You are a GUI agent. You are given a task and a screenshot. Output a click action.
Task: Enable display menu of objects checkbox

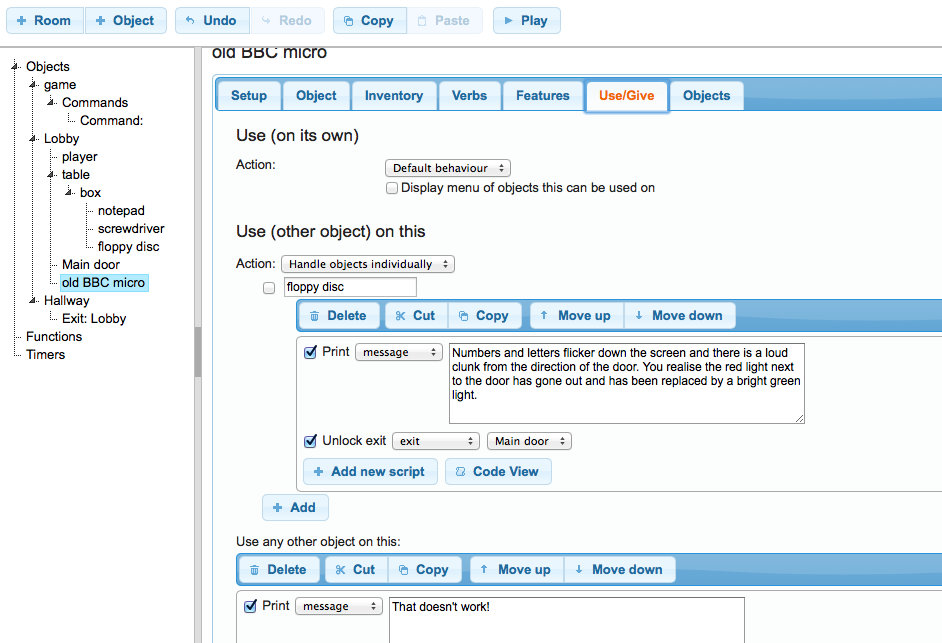point(392,188)
